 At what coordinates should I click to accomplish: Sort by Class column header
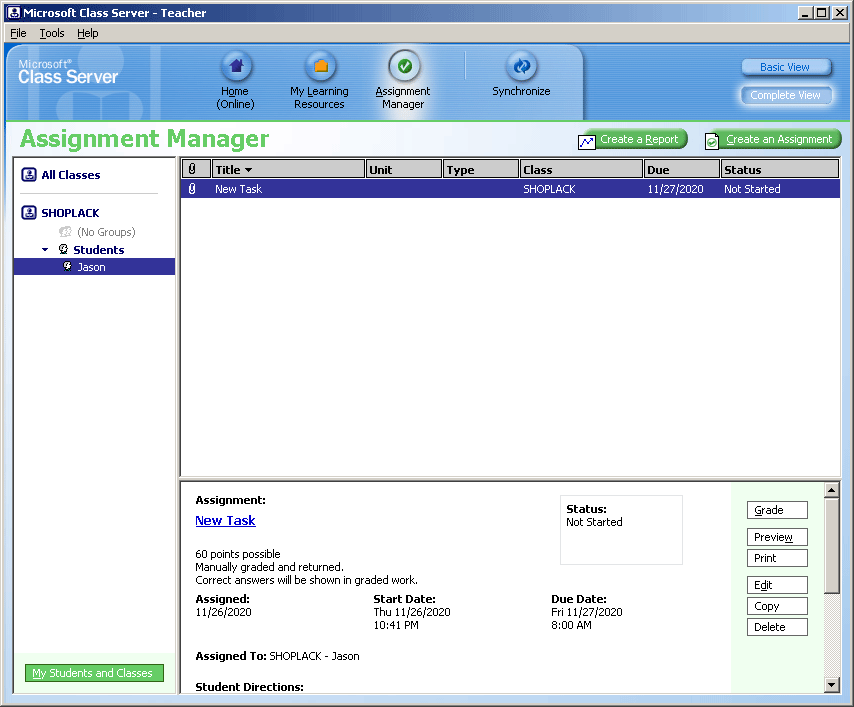coord(581,169)
